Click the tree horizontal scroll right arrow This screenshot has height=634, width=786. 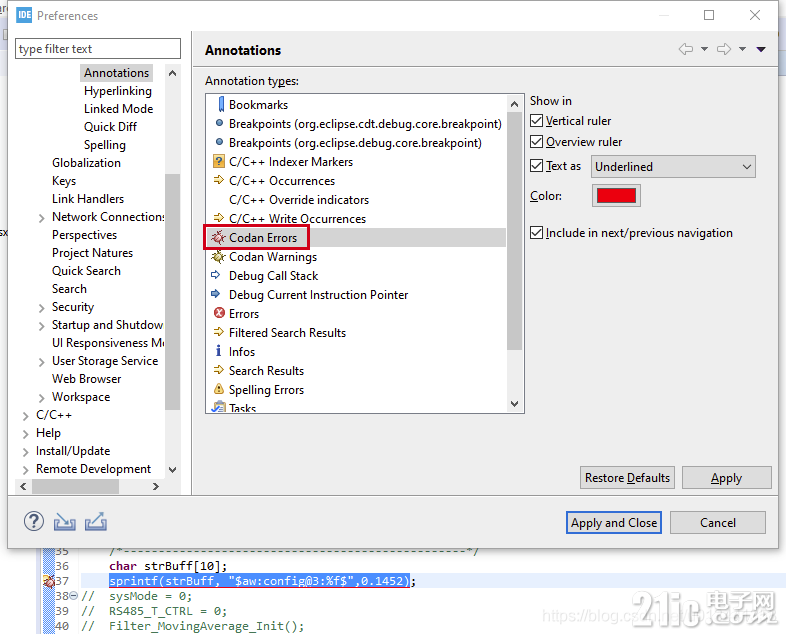pos(156,486)
